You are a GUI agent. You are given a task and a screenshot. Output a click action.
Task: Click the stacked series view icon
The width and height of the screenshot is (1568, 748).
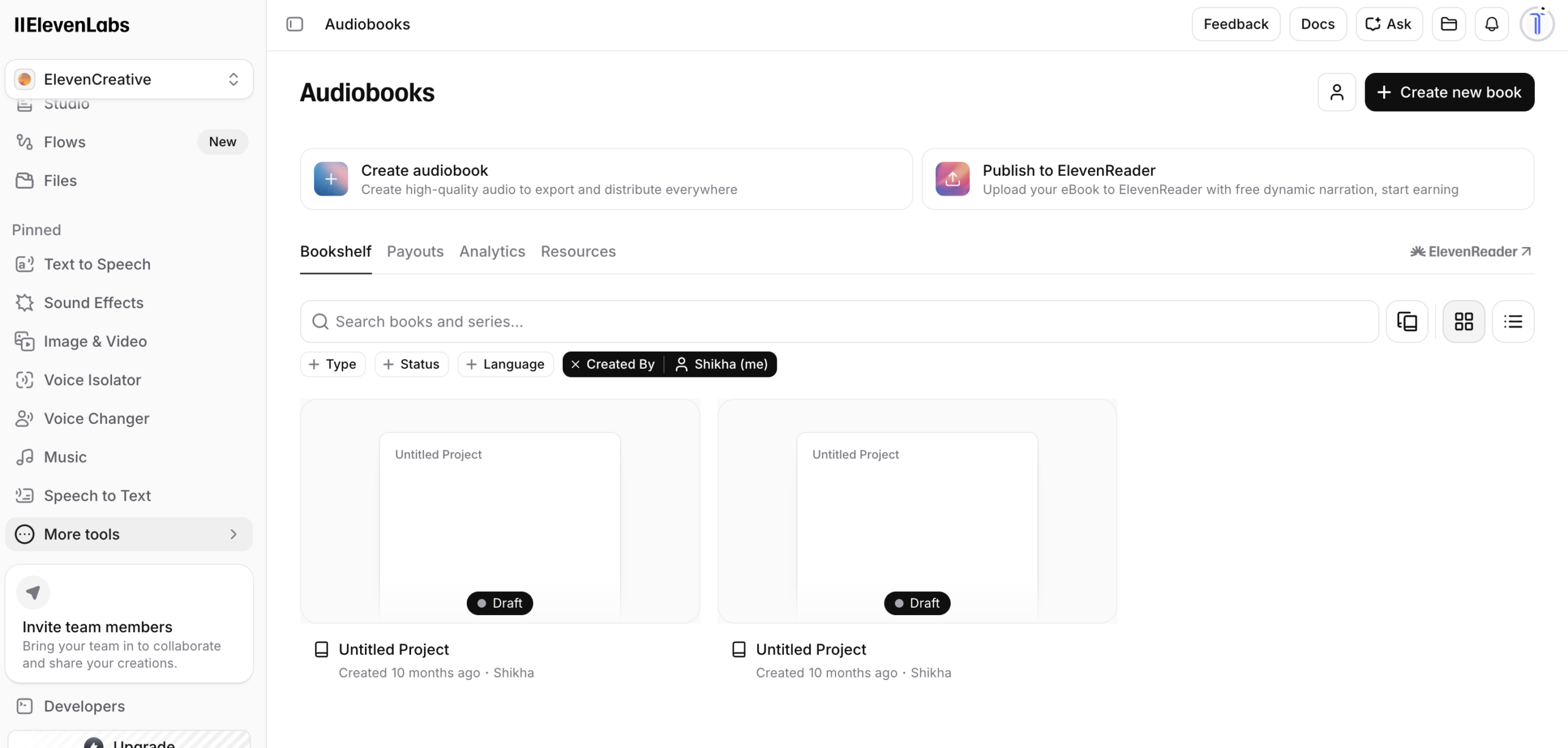(1407, 322)
